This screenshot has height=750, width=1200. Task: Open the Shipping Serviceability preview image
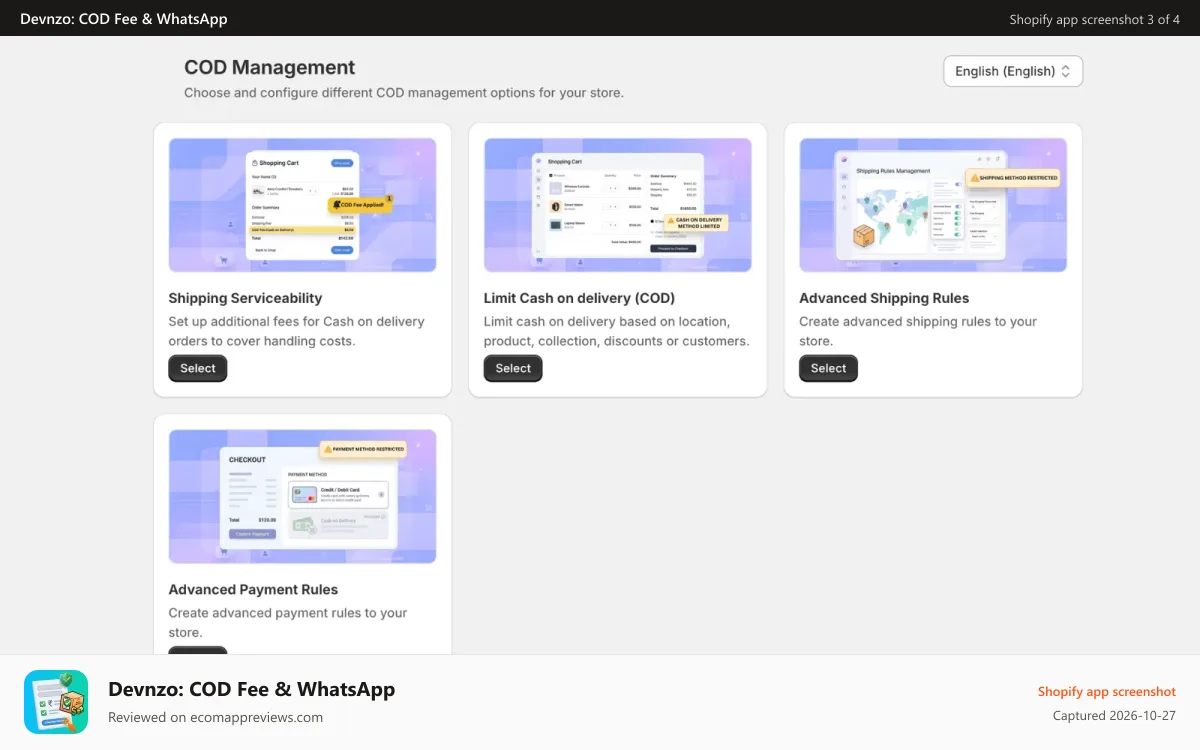coord(303,205)
